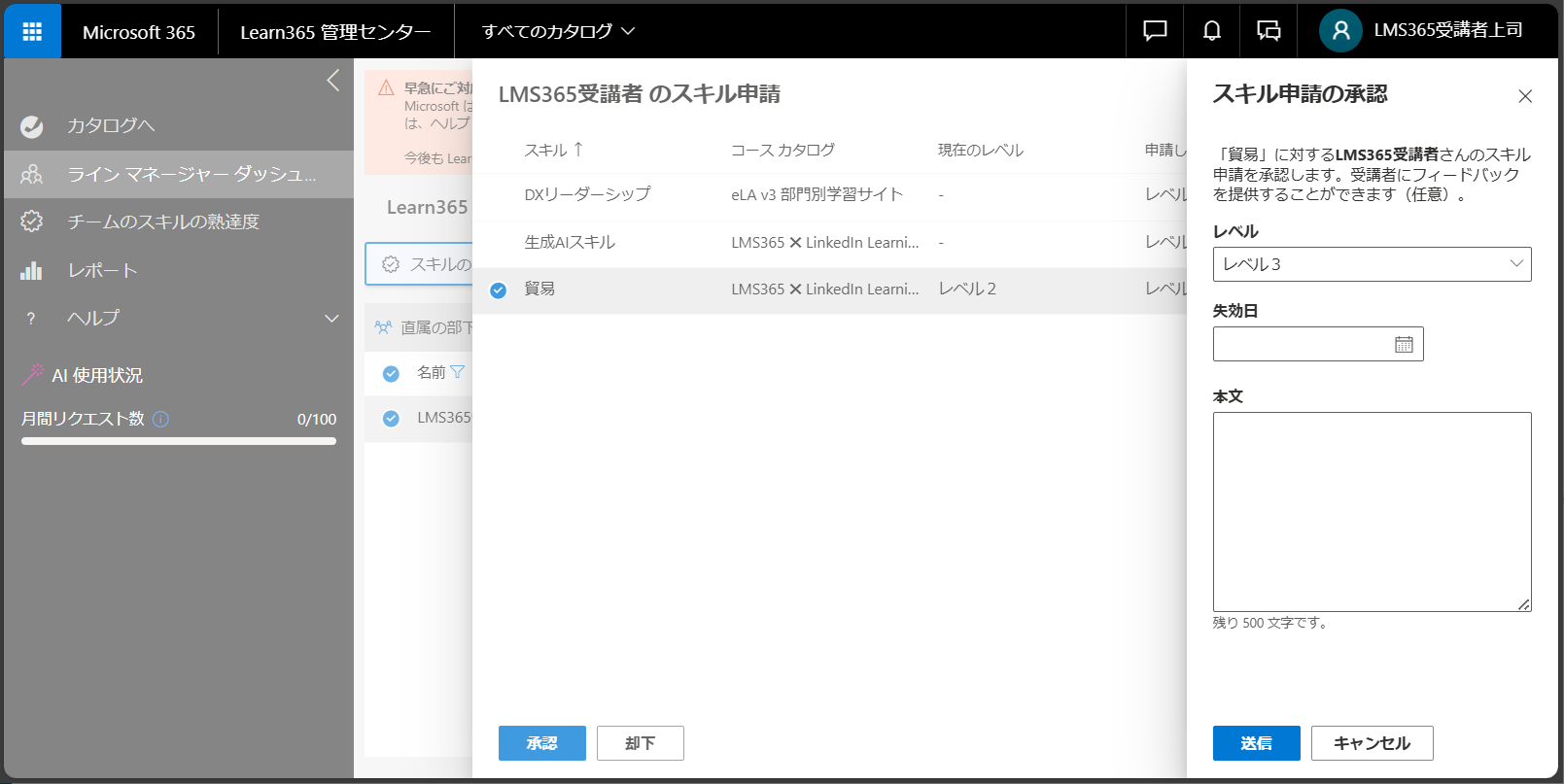
Task: Open the ヘルプ sidebar item
Action: (x=179, y=318)
